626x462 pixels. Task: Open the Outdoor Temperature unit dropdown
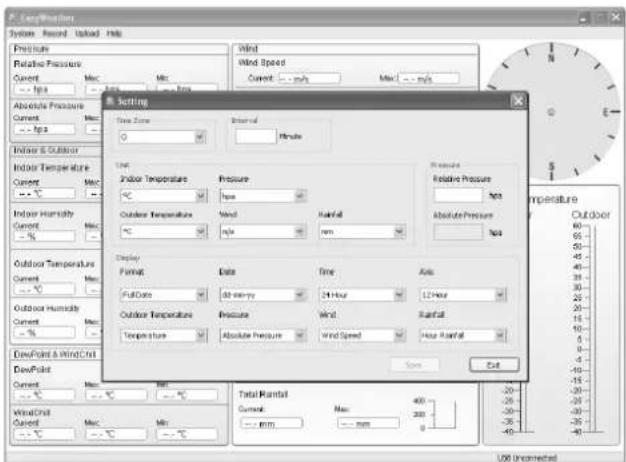tap(163, 232)
